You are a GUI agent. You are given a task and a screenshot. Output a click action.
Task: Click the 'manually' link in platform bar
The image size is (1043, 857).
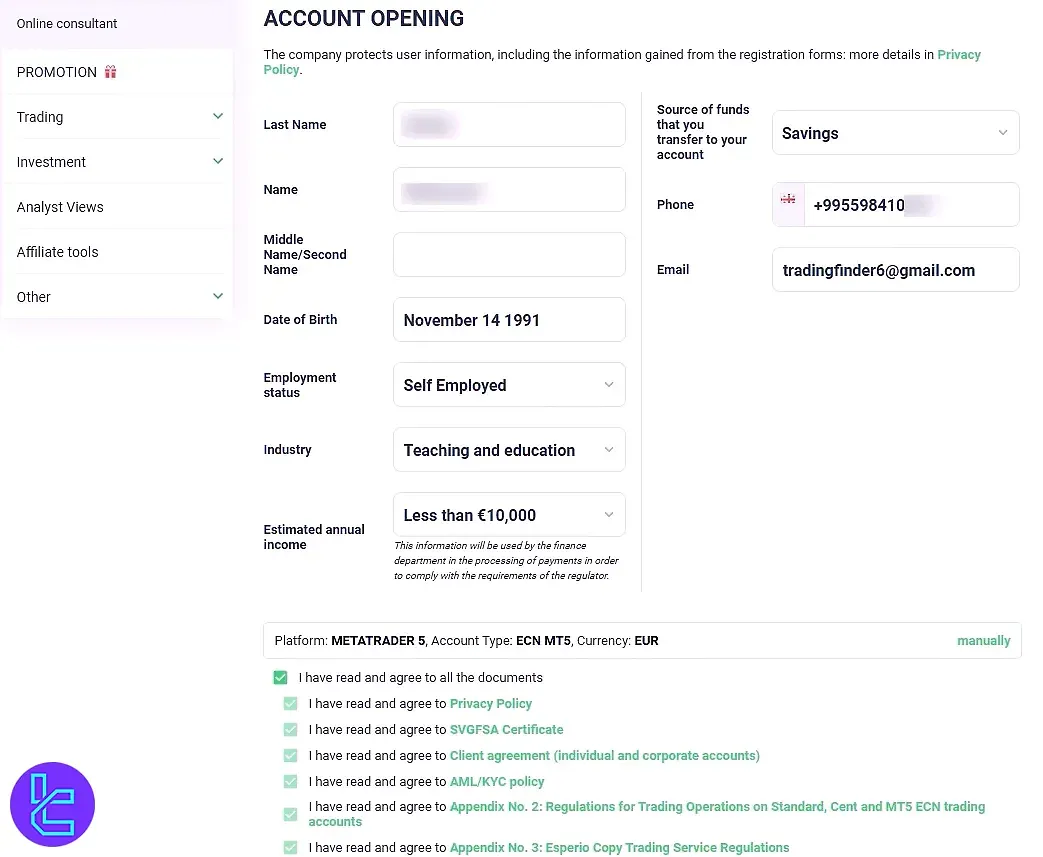click(x=983, y=641)
